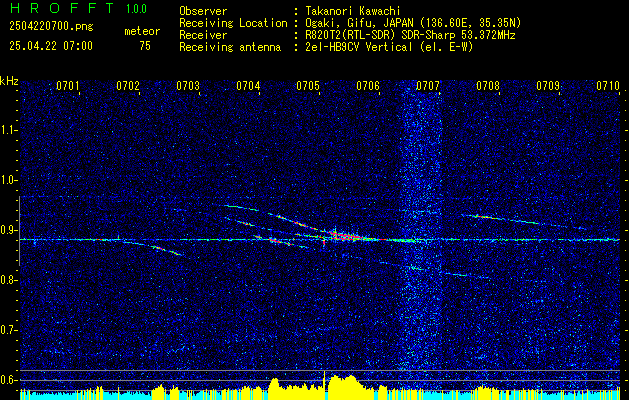Image resolution: width=629 pixels, height=400 pixels.
Task: Click the 0710 time marker
Action: click(x=608, y=85)
